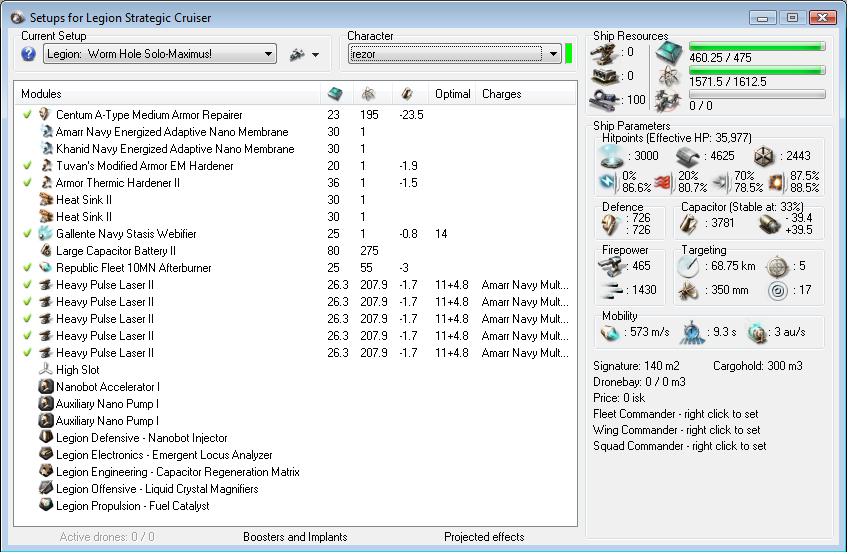Click the Dronebay: 0 / 0 m3 text

coord(639,382)
